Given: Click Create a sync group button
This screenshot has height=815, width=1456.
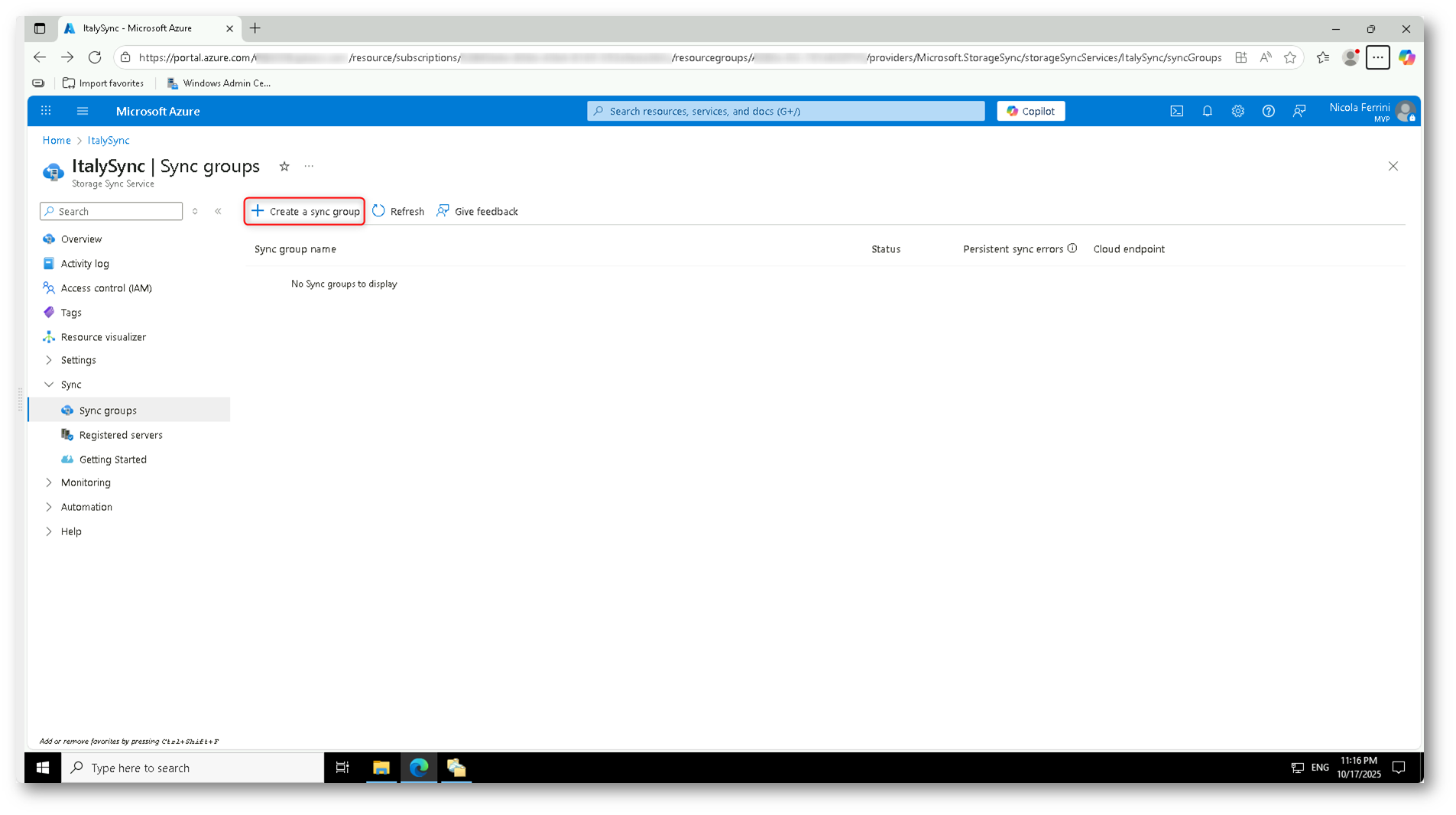Looking at the screenshot, I should click(x=305, y=211).
